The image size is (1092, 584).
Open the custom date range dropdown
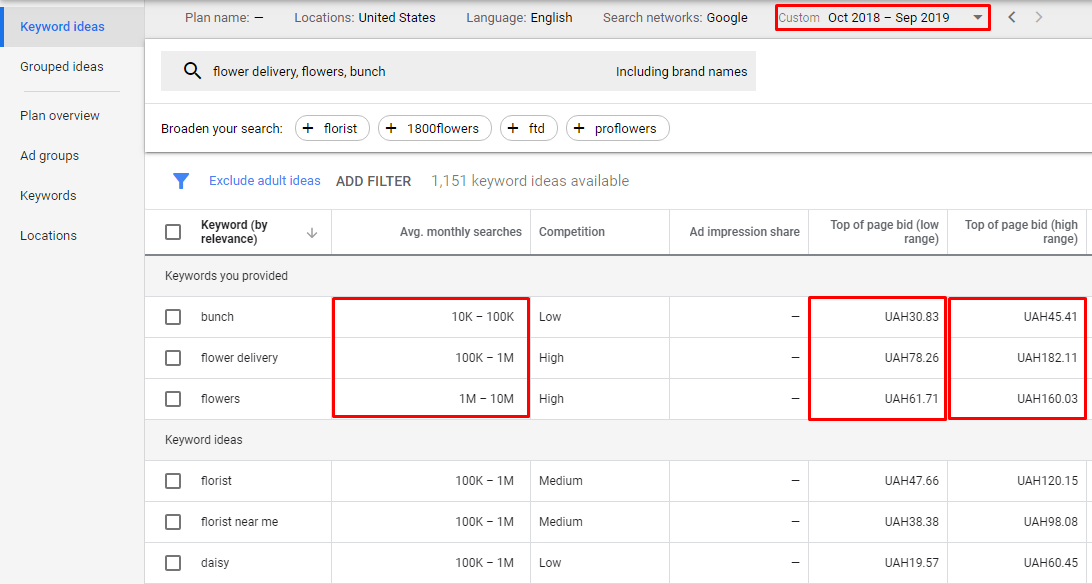[882, 17]
